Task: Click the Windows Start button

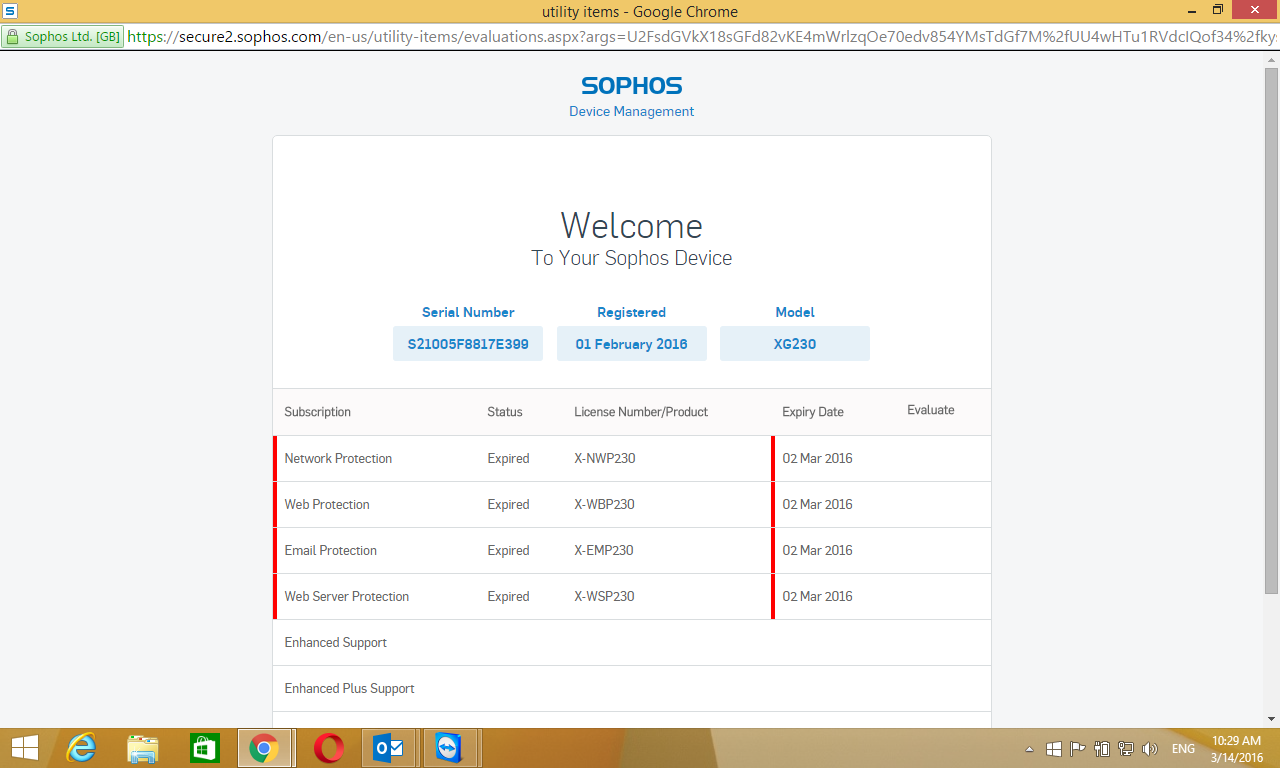Action: point(24,748)
